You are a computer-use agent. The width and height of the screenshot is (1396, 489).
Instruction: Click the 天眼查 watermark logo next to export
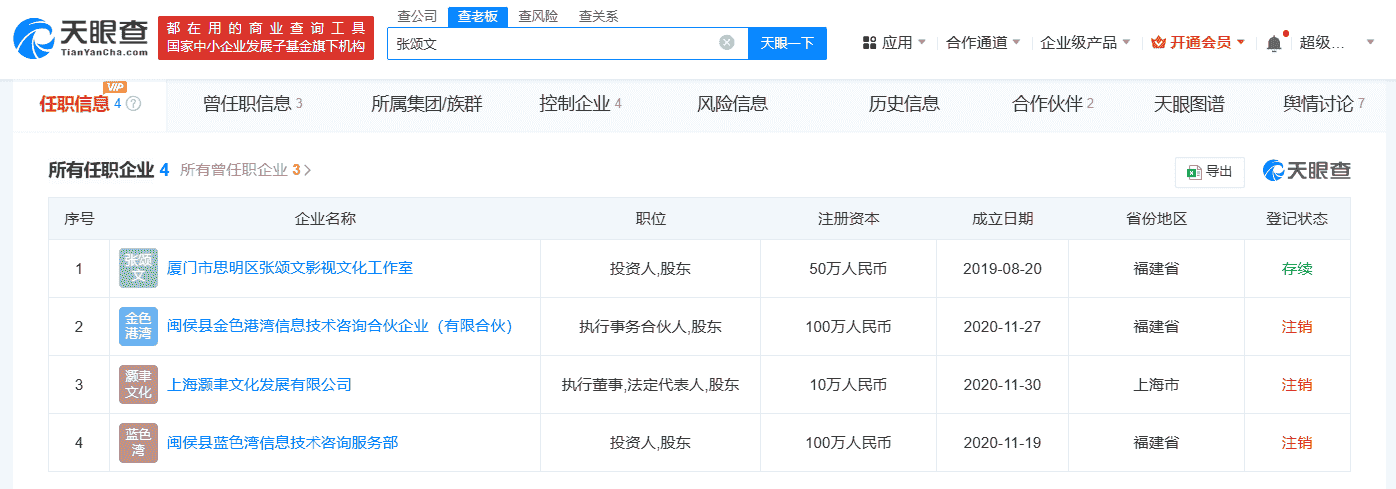[1307, 171]
